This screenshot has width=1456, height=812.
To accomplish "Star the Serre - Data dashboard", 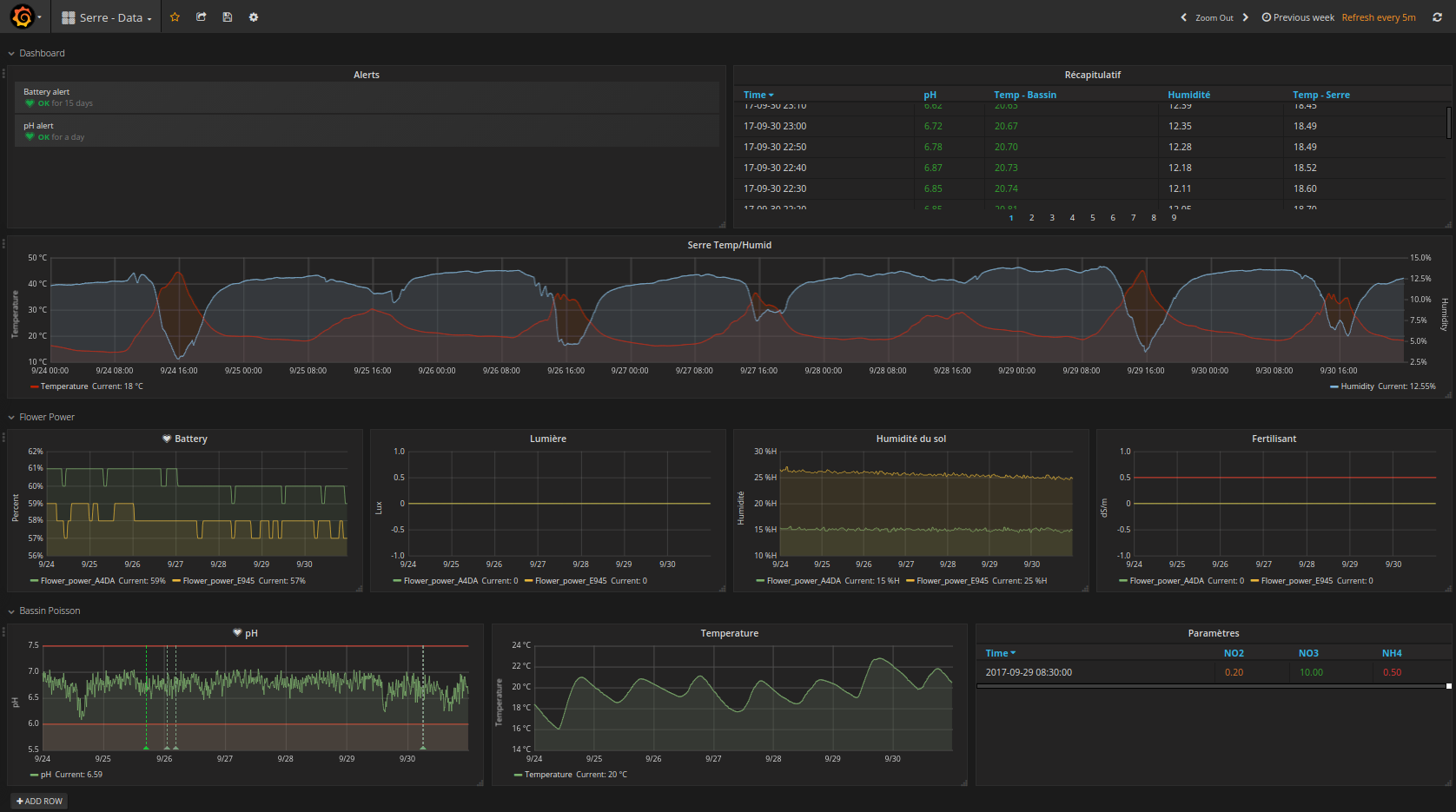I will [175, 17].
